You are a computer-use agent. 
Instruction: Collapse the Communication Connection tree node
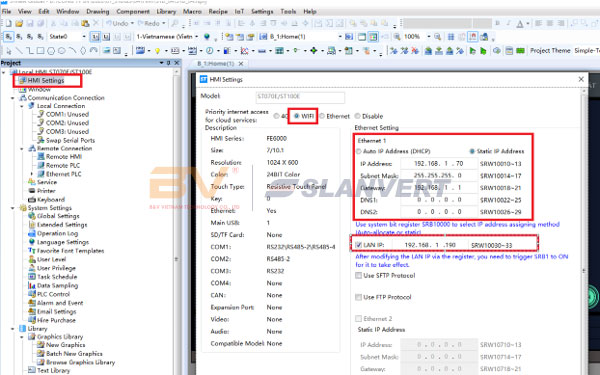[x=13, y=98]
